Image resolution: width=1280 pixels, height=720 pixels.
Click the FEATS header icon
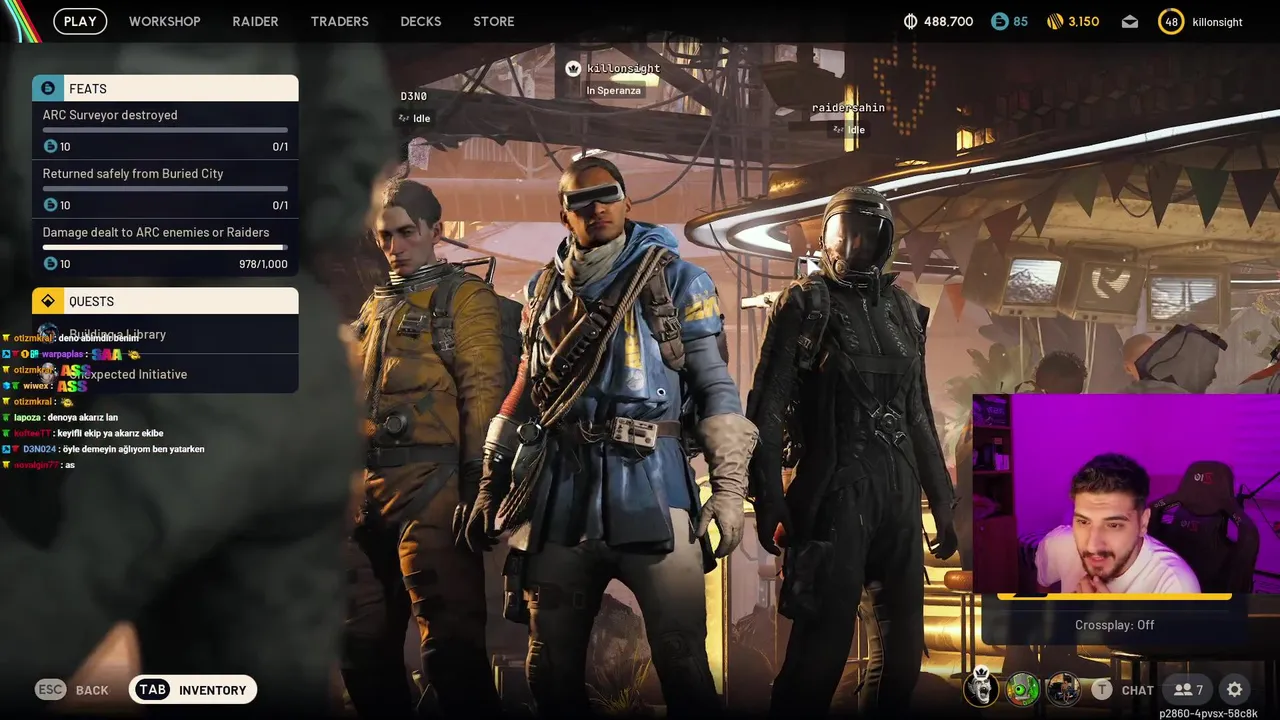[48, 88]
